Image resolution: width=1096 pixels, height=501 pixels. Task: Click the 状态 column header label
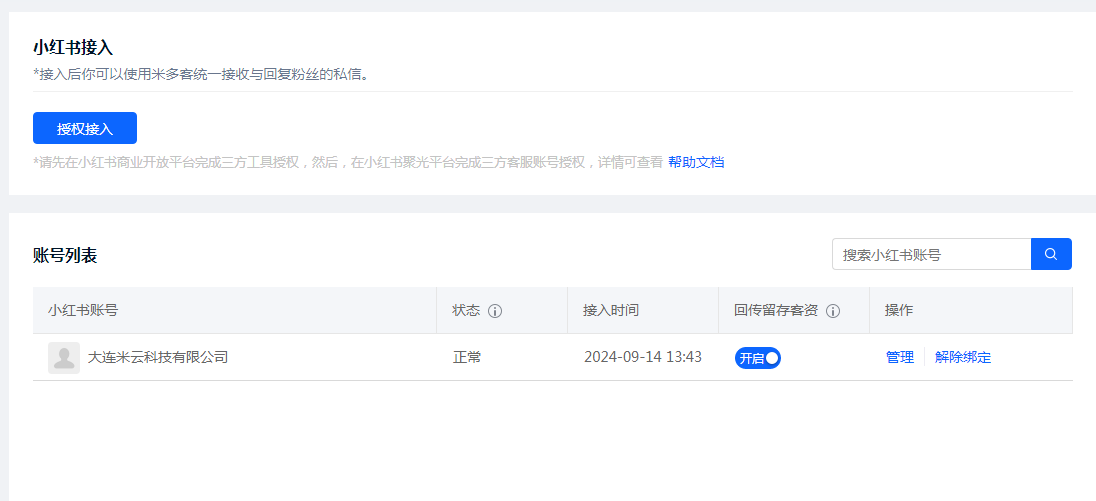(466, 310)
